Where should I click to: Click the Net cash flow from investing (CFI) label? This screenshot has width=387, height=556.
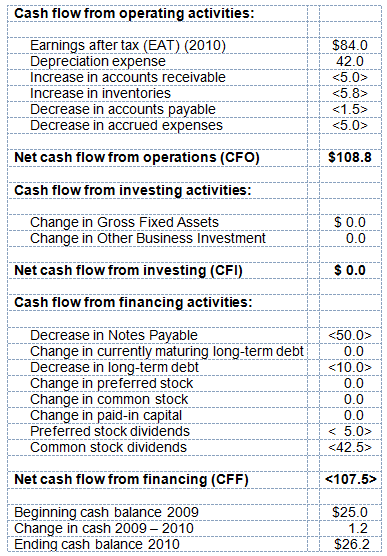click(128, 271)
